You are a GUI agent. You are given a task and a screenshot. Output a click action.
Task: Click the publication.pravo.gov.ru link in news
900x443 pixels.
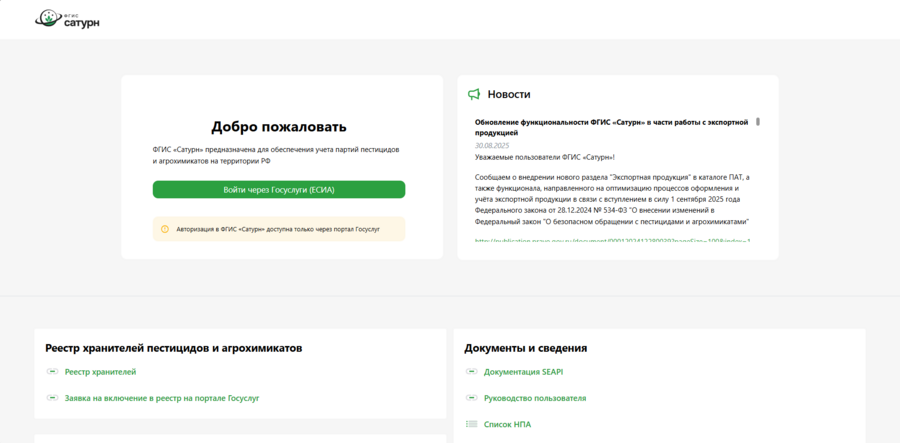tap(612, 241)
